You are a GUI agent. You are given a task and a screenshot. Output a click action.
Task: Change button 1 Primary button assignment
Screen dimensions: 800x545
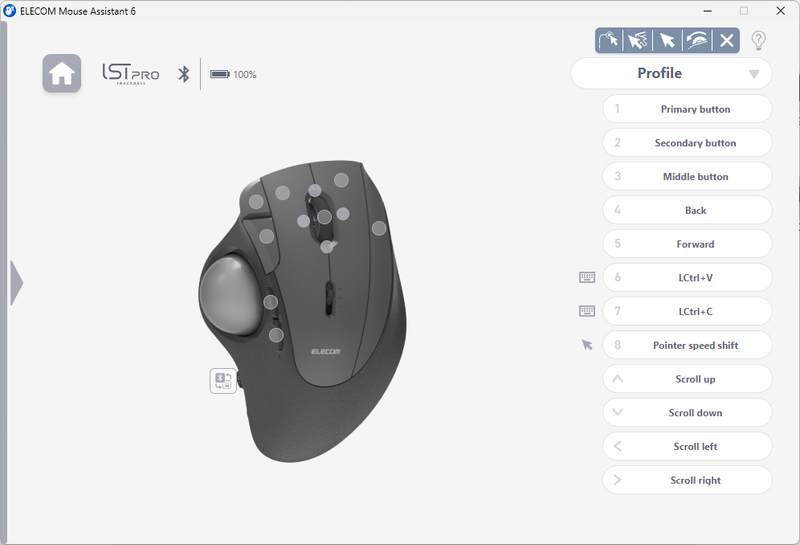coord(687,109)
